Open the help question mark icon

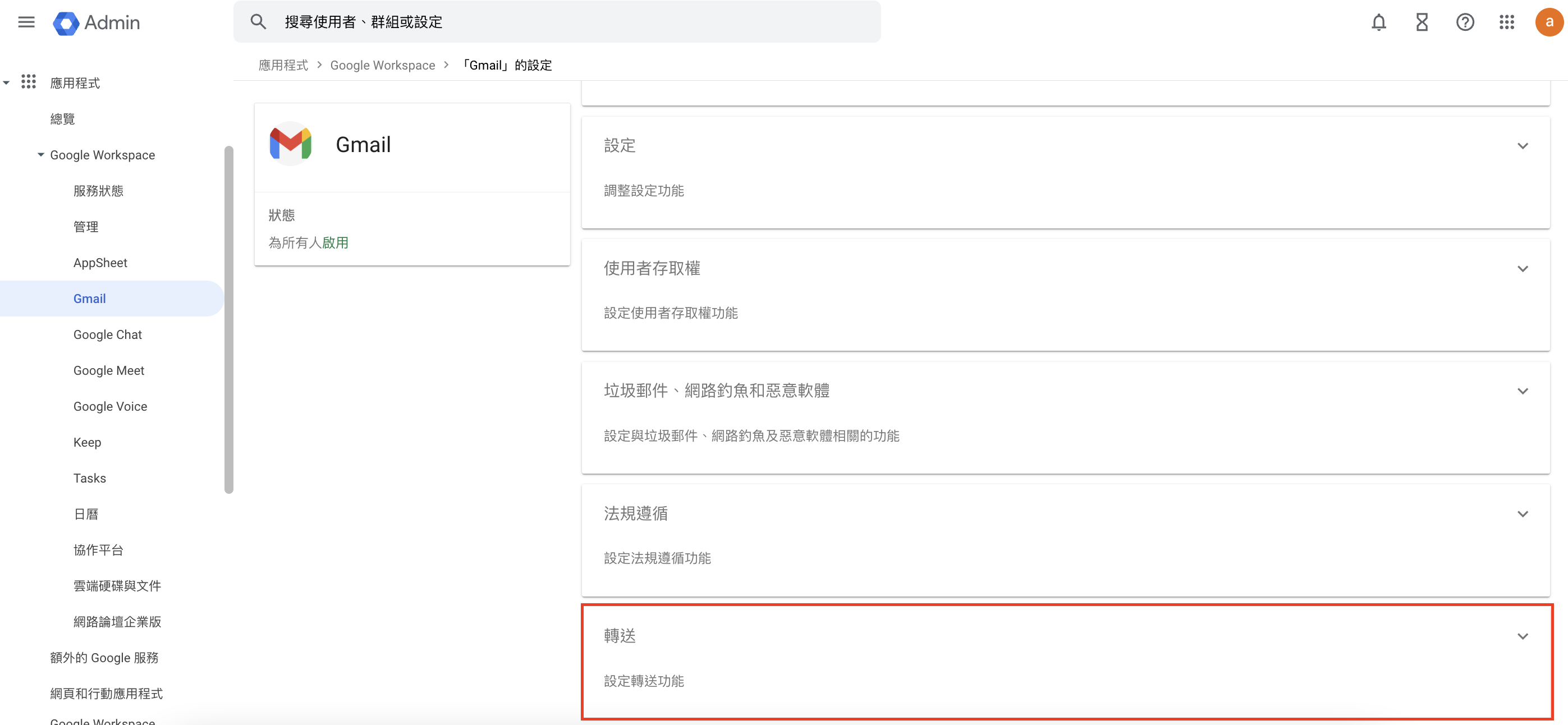(x=1465, y=22)
